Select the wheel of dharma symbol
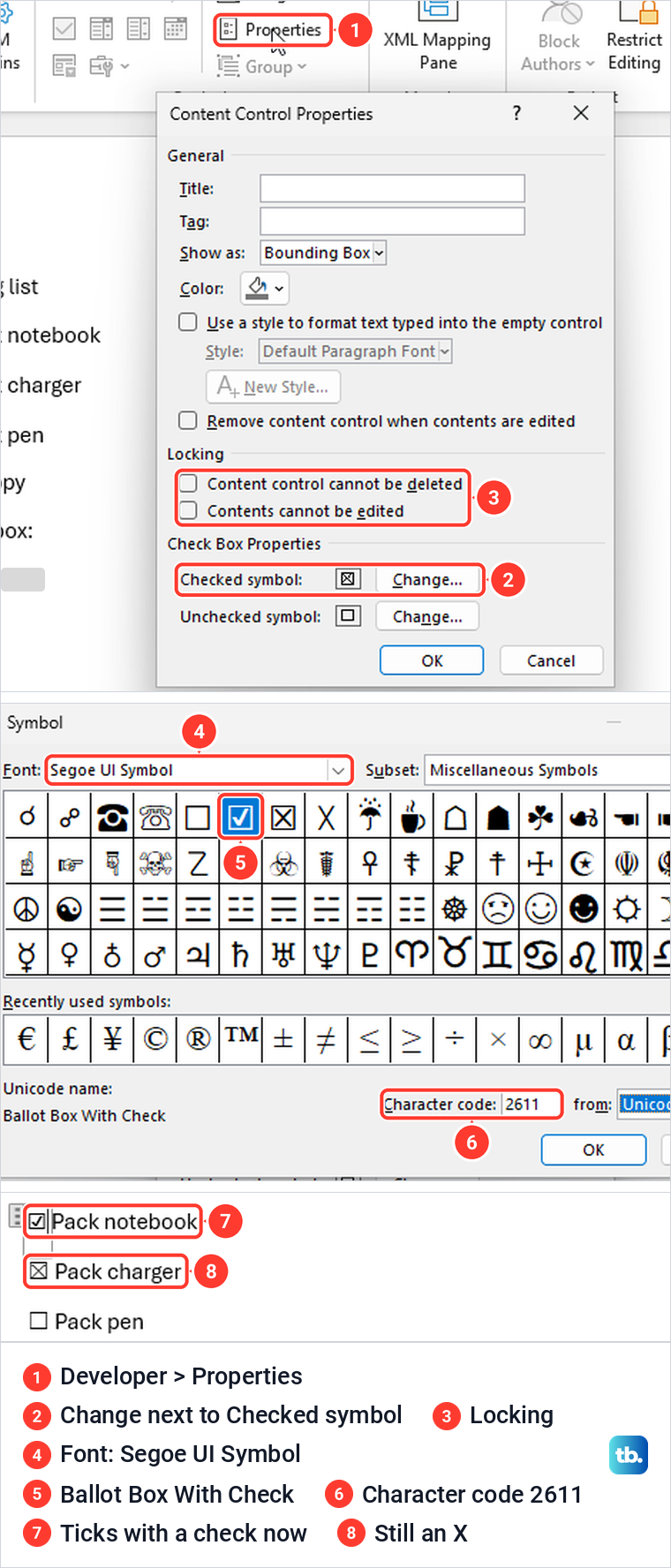Image resolution: width=671 pixels, height=1568 pixels. [456, 908]
